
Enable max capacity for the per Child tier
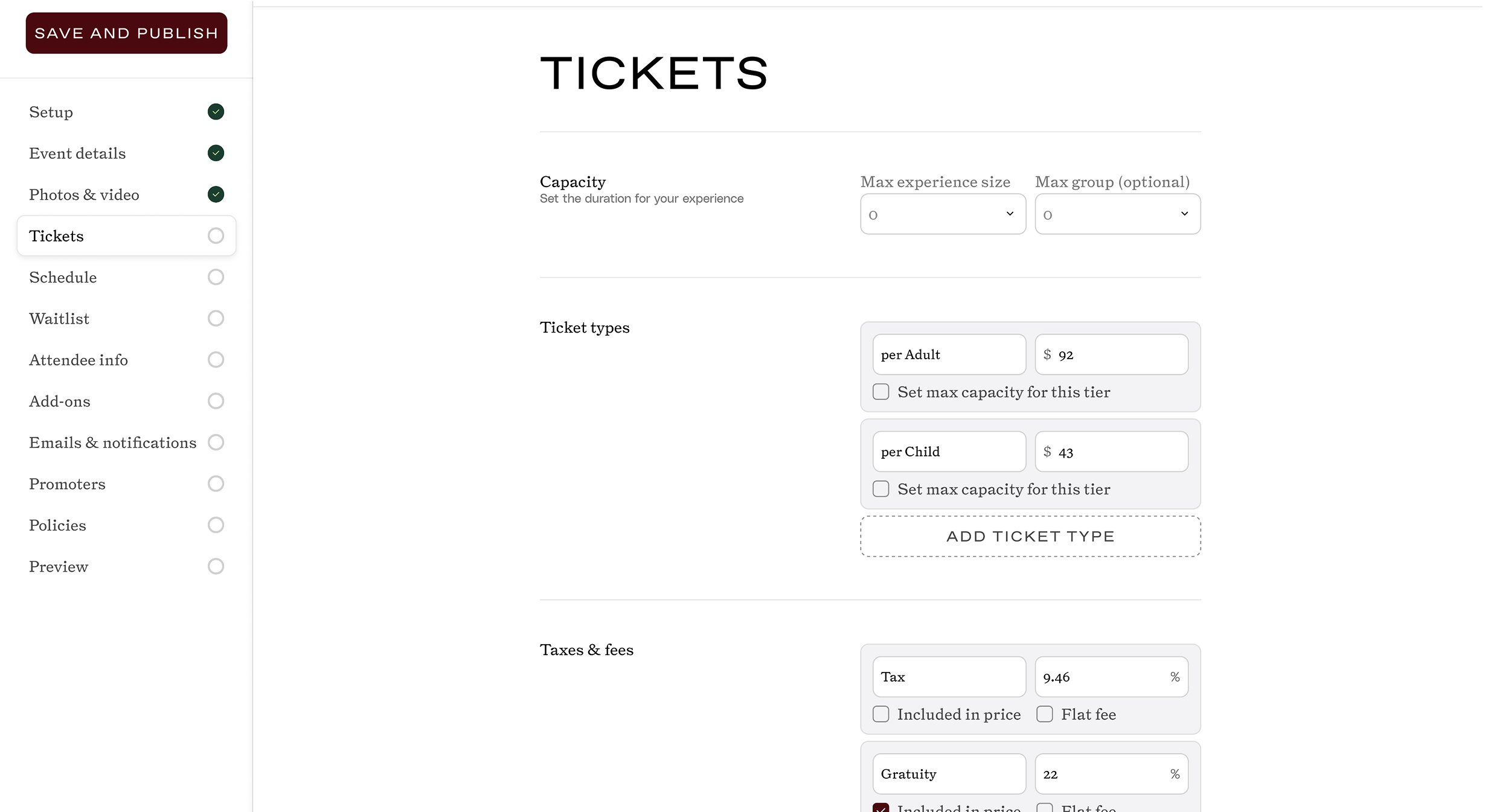point(881,489)
